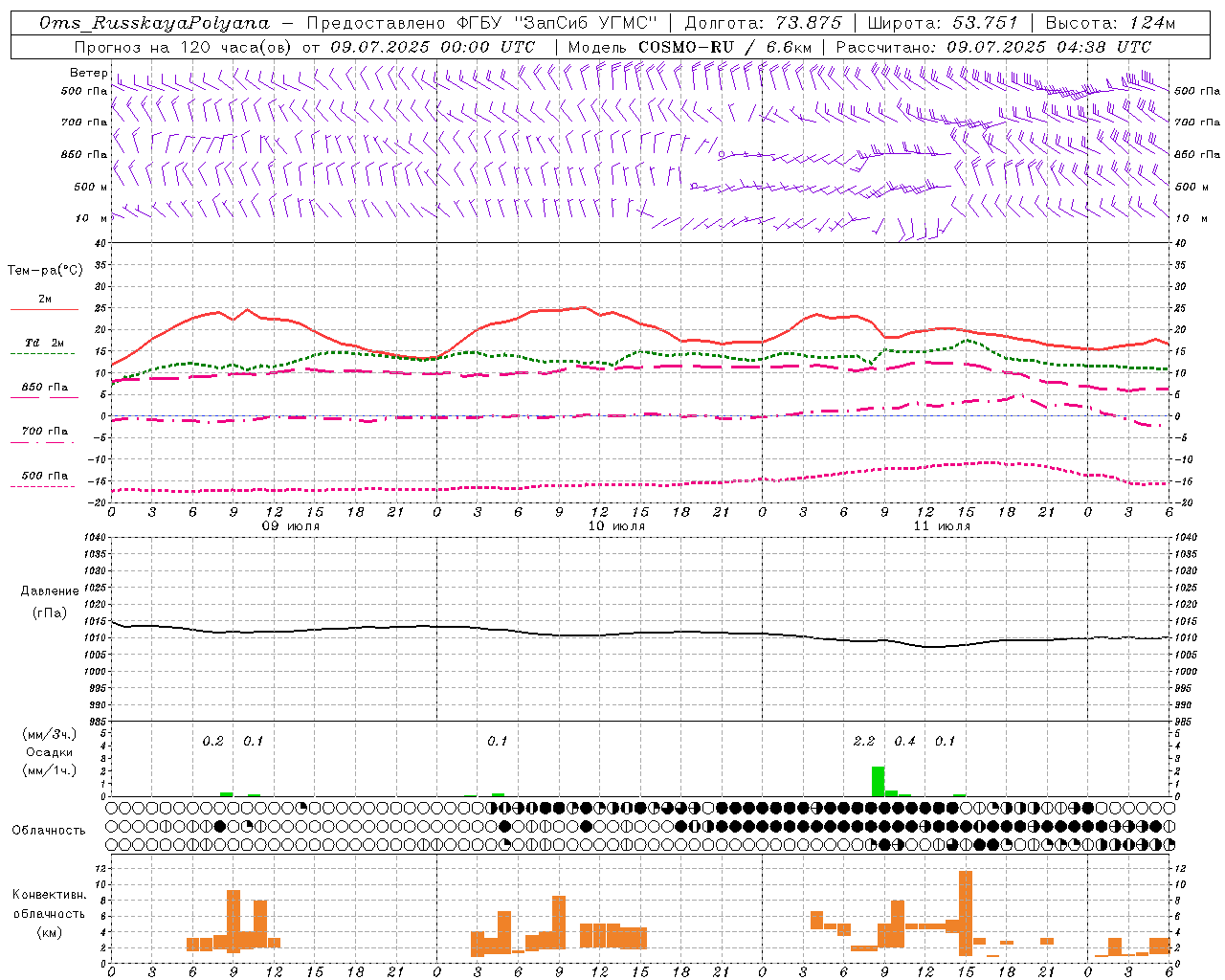The height and width of the screenshot is (980, 1225).
Task: Click the tallest green precipitation bar
Action: point(878,781)
